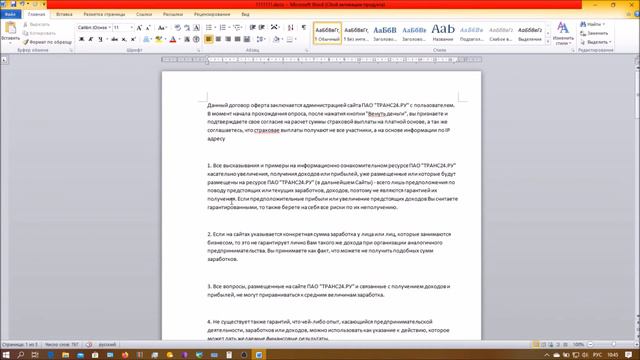640x360 pixels.
Task: Decrease font size with the shrink font icon
Action: coord(148,28)
